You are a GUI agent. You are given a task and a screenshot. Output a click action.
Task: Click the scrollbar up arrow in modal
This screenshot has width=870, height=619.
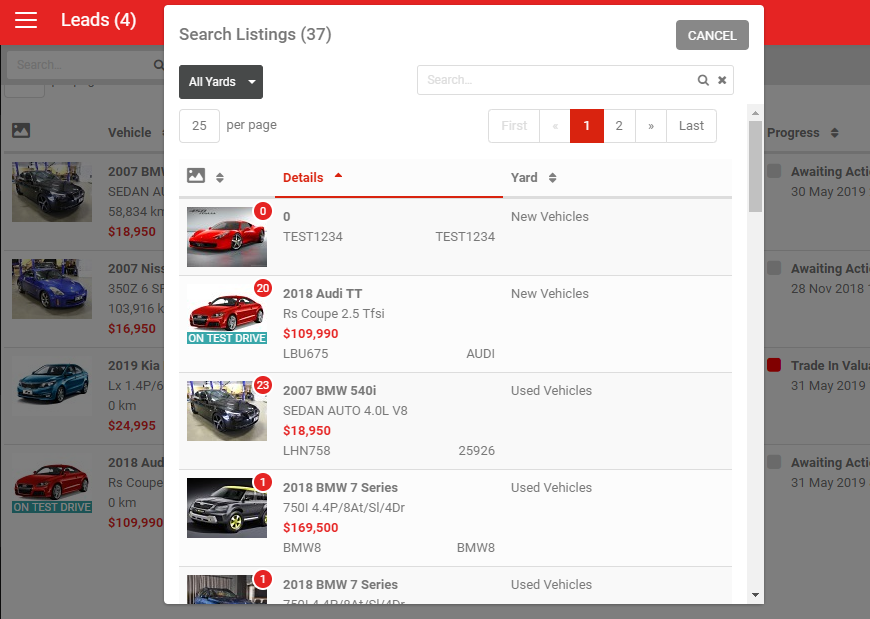(x=755, y=113)
